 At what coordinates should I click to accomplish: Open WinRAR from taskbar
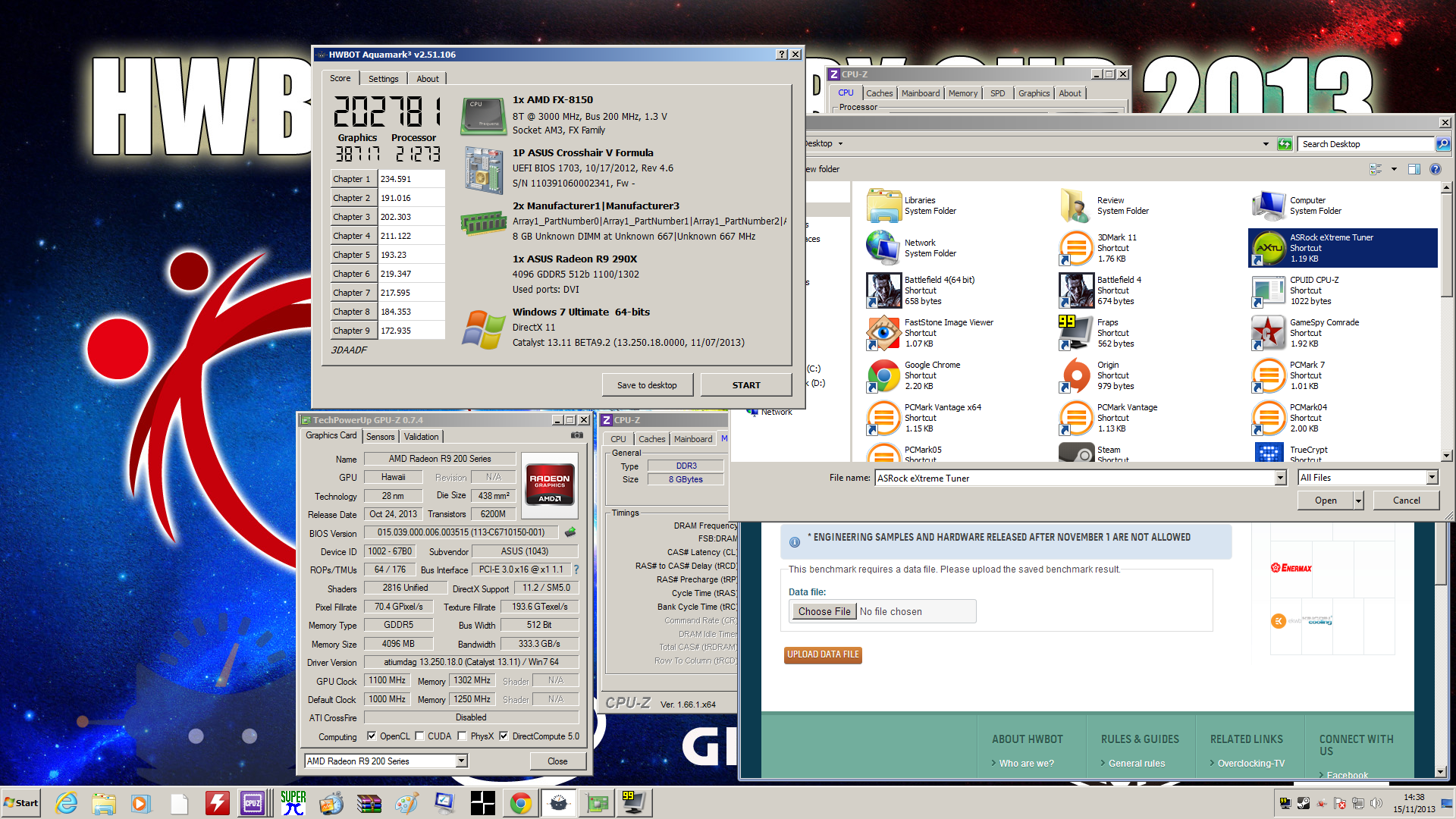click(369, 803)
